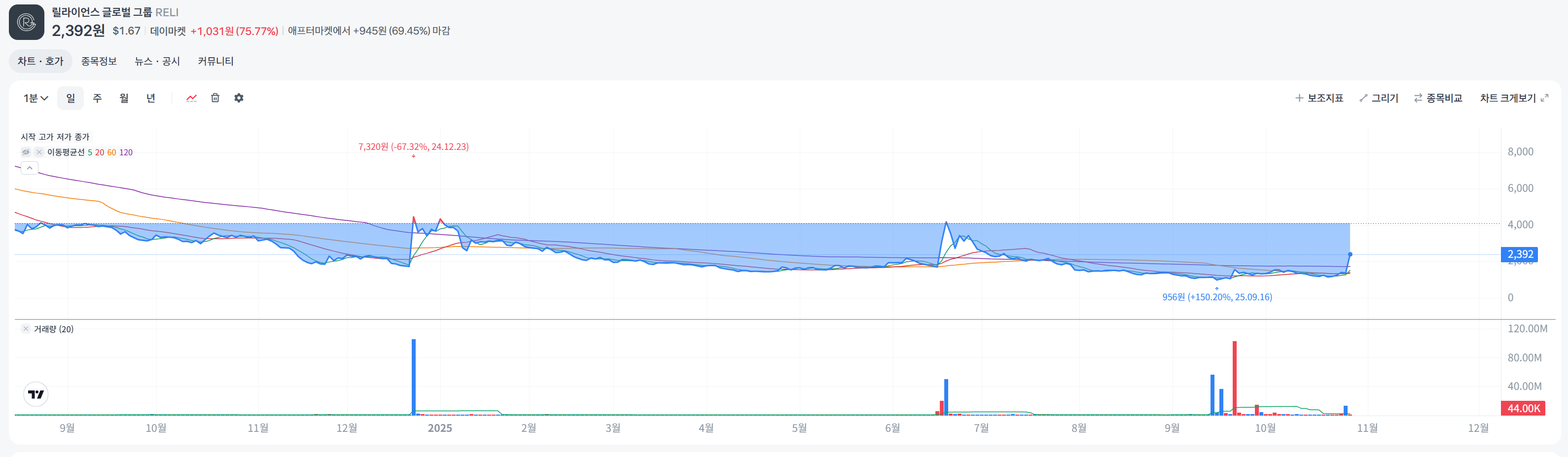1568x457 pixels.
Task: Select the 월 (monthly) chart period
Action: click(x=124, y=98)
